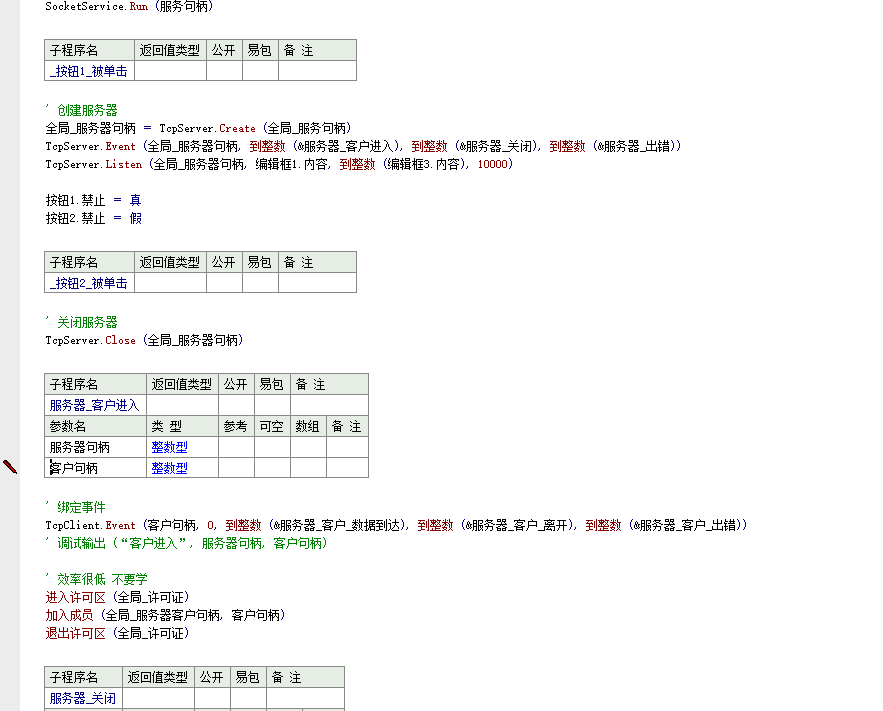Click the comment line 创建服务器

pyautogui.click(x=82, y=110)
